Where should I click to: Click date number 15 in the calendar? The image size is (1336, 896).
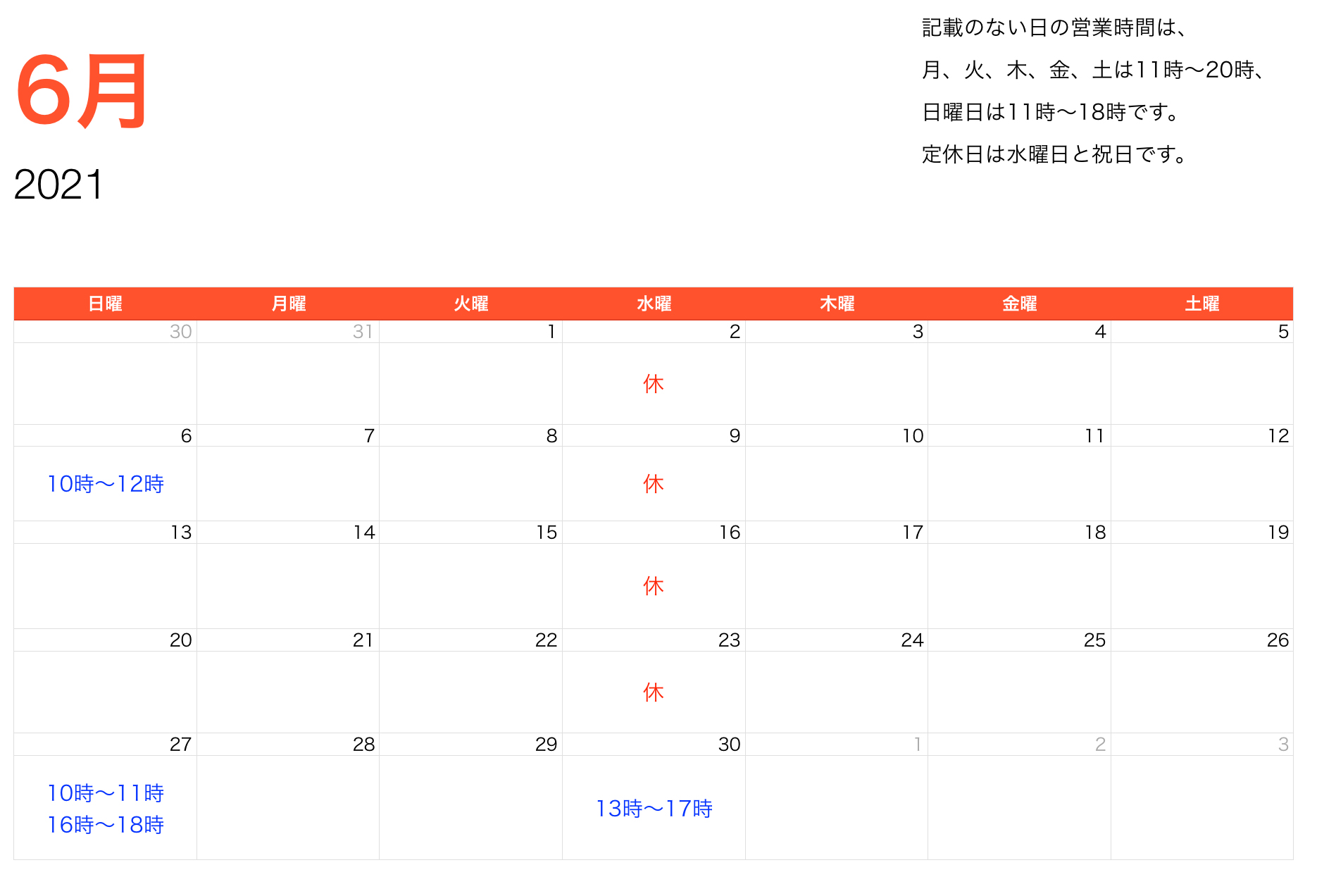coord(547,533)
